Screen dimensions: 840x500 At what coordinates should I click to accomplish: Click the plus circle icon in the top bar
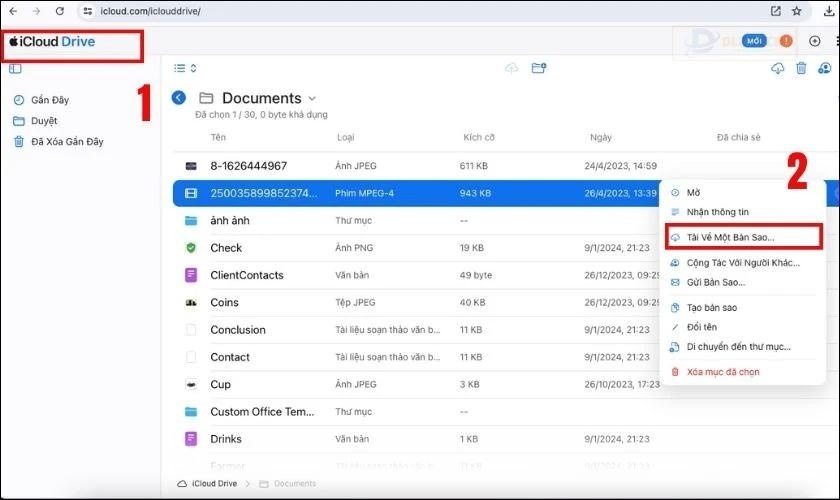(814, 41)
